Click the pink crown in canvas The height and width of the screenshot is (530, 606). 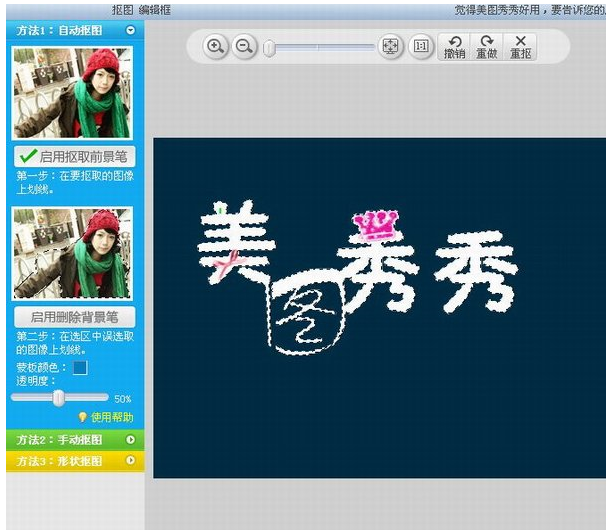[376, 225]
